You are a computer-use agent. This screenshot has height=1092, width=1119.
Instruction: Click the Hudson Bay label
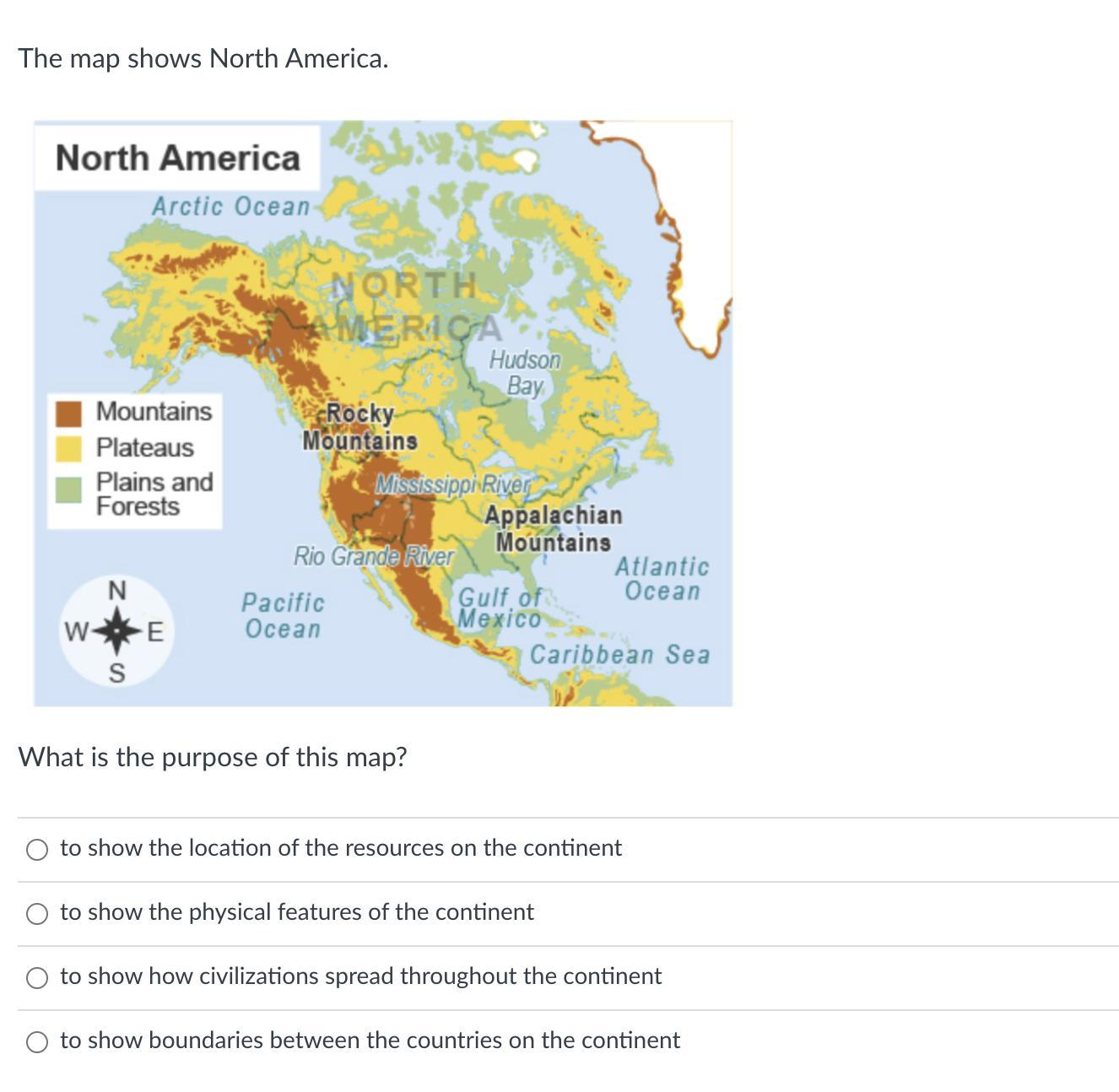pos(525,373)
